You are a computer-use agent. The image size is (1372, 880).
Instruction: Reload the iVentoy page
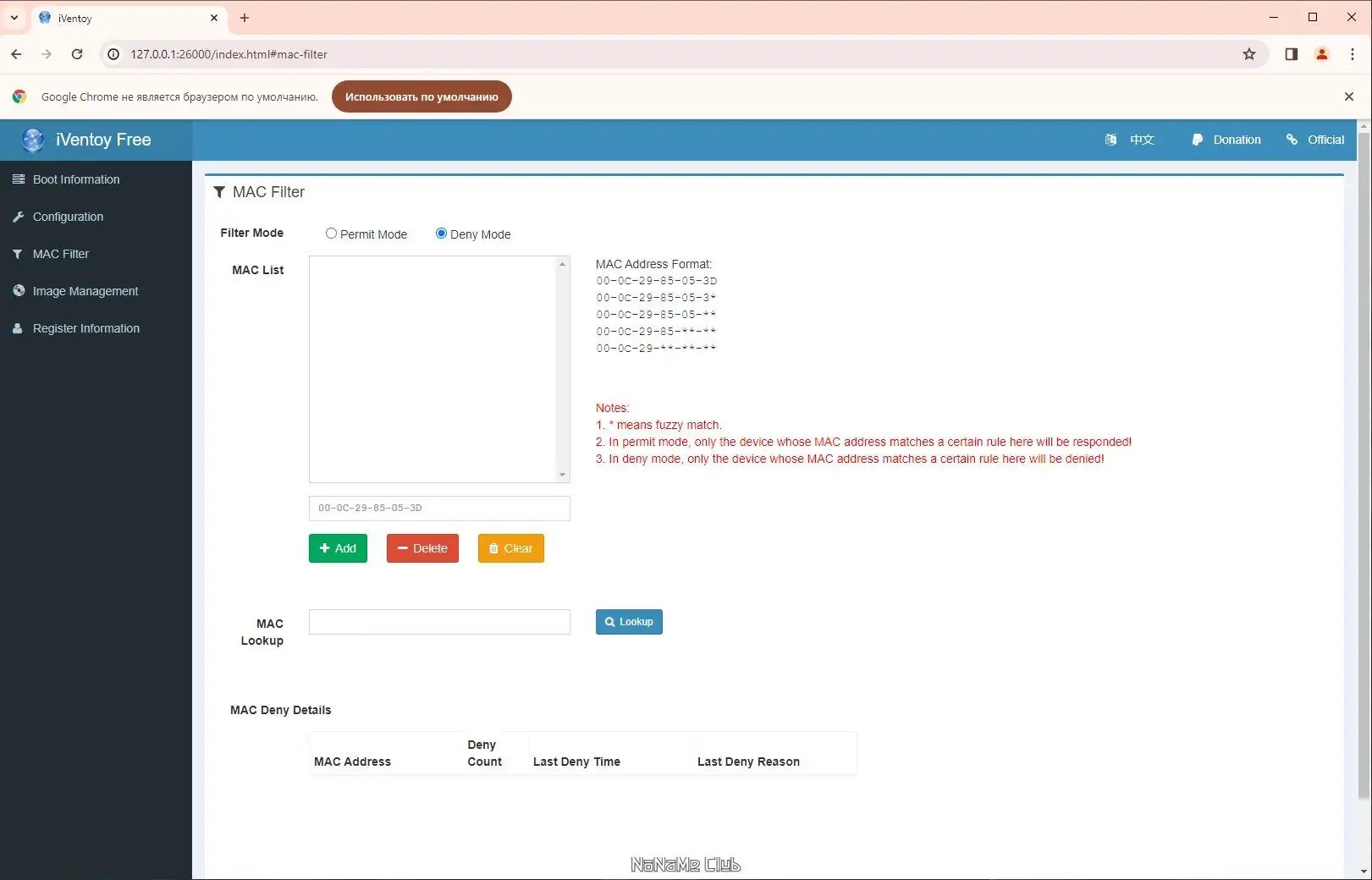(x=77, y=54)
